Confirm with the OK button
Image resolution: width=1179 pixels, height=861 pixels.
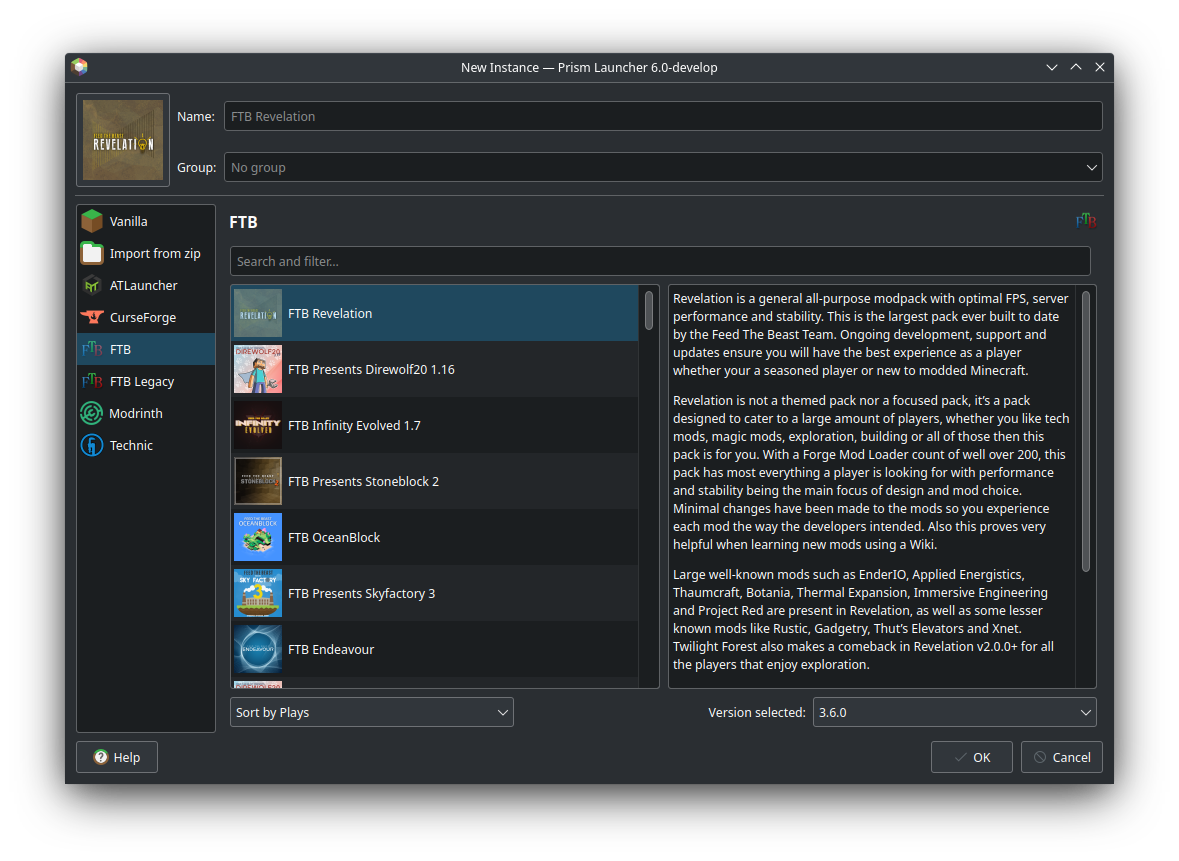point(971,757)
